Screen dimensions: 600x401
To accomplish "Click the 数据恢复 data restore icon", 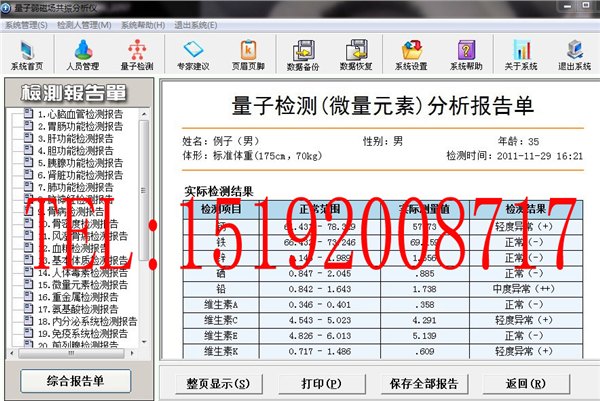I will click(356, 55).
